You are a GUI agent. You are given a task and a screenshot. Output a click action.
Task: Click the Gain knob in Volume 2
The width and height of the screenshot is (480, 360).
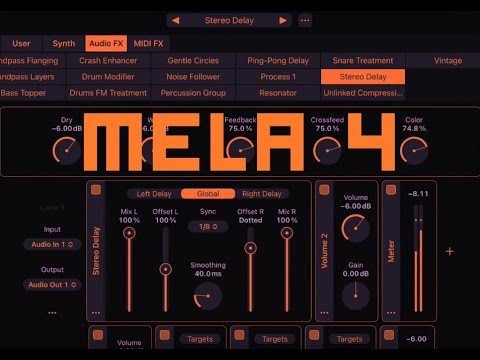(x=356, y=296)
